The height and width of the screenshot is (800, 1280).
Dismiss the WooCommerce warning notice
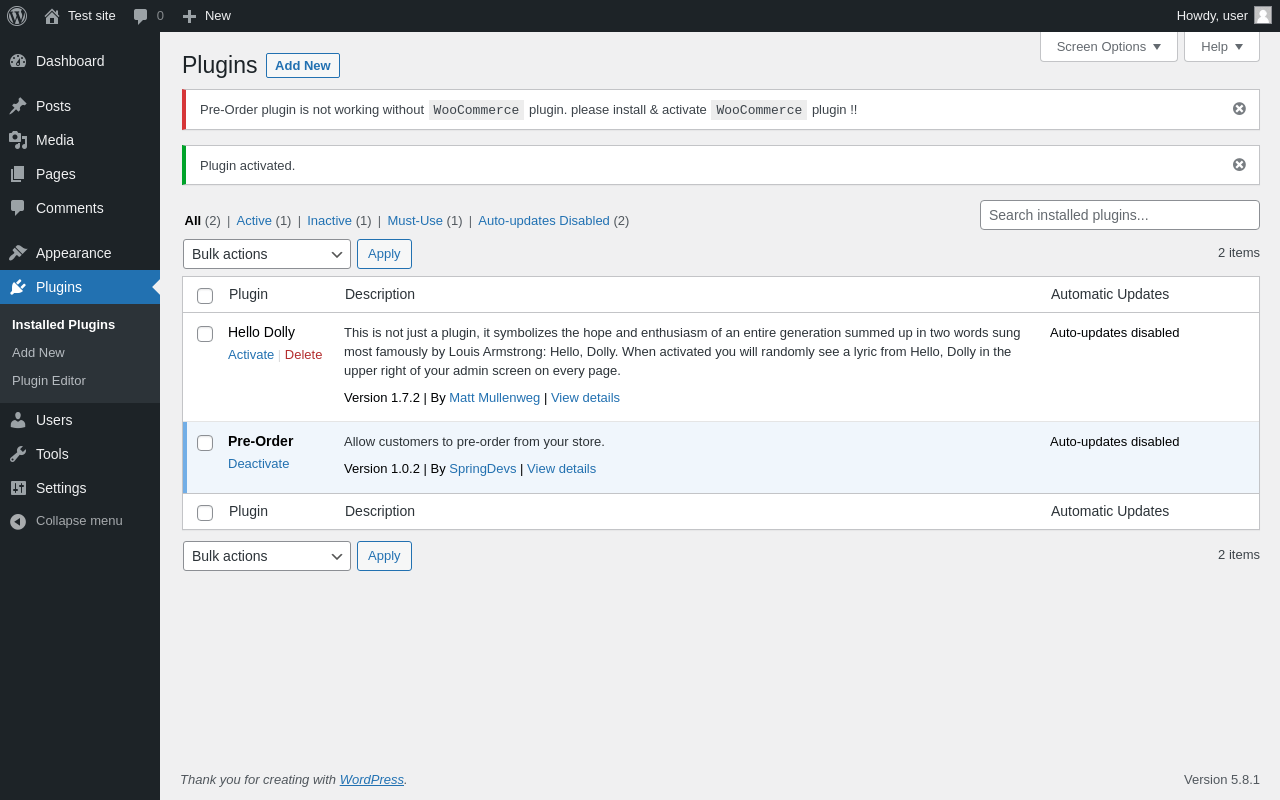[x=1239, y=109]
